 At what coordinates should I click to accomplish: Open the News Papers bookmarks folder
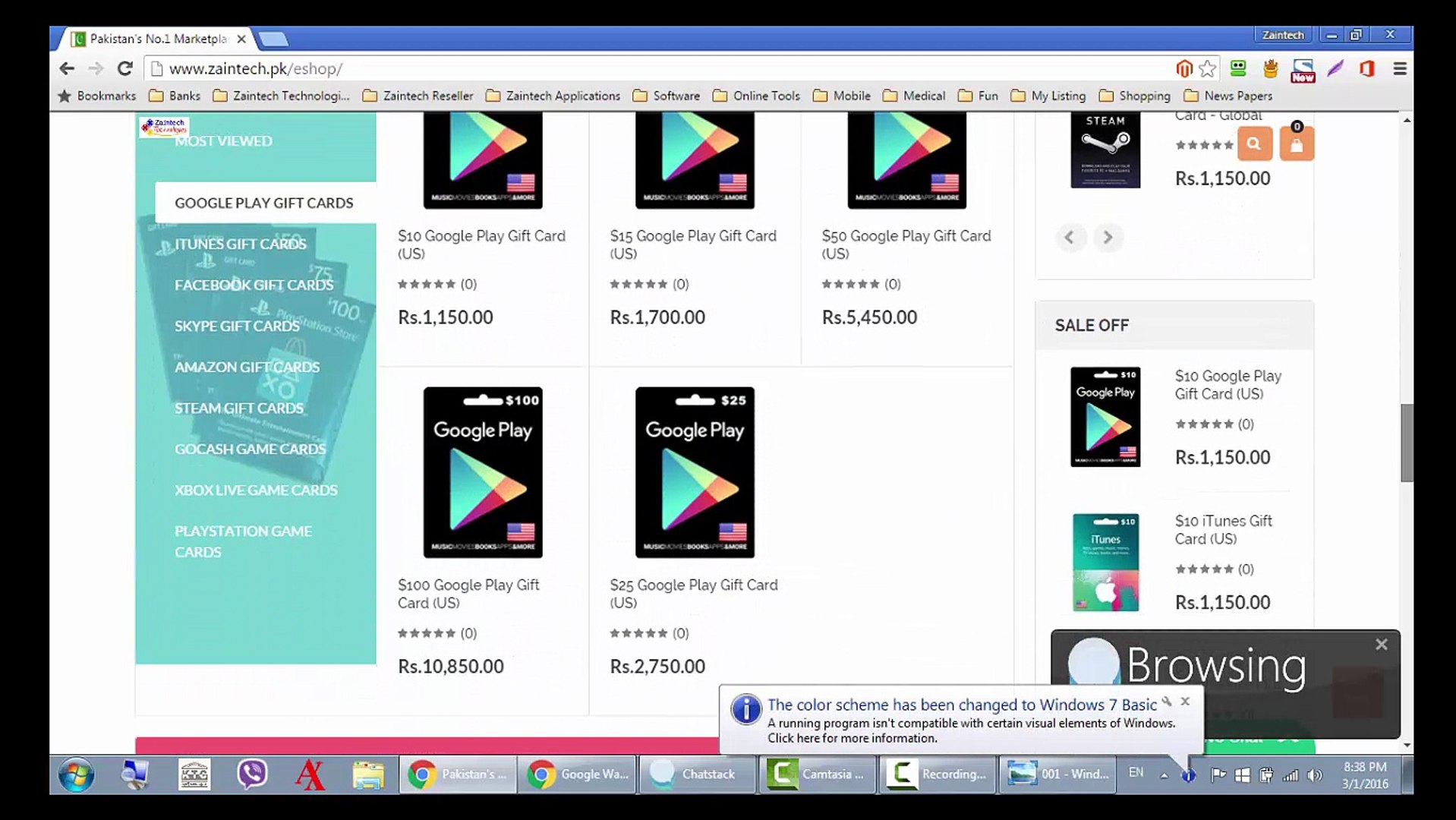1228,96
